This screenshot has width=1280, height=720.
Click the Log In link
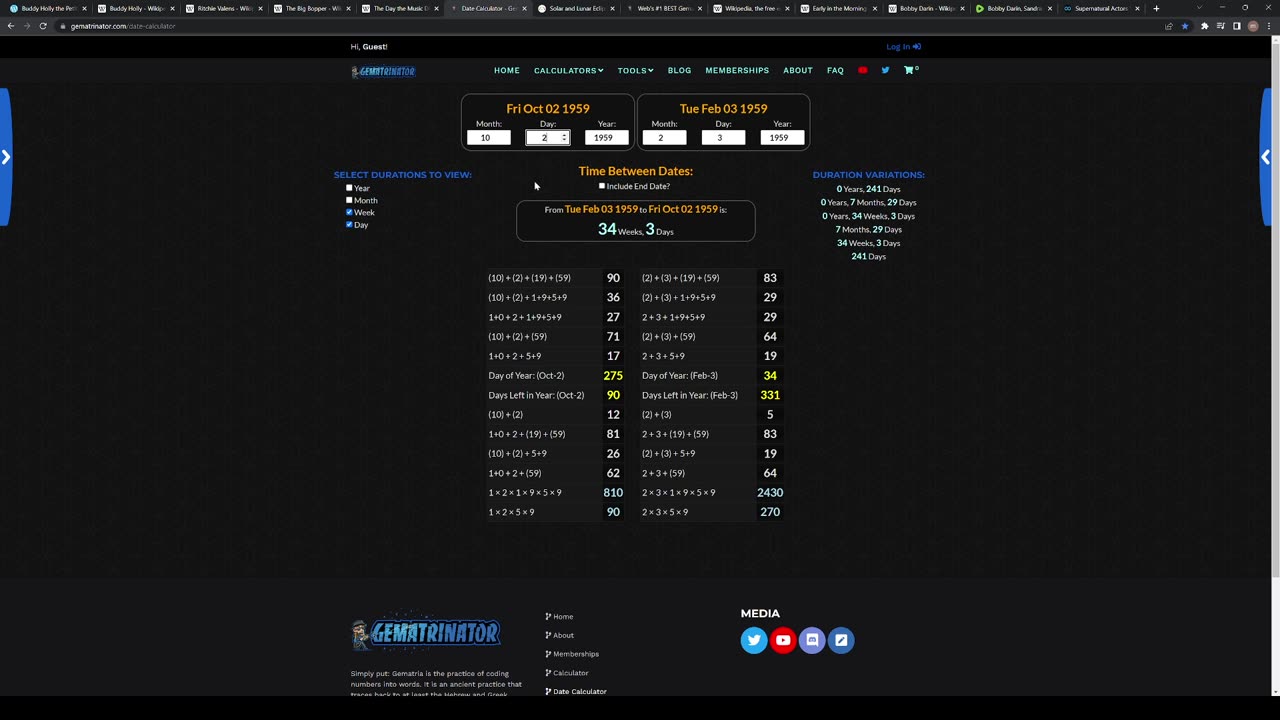tap(903, 46)
